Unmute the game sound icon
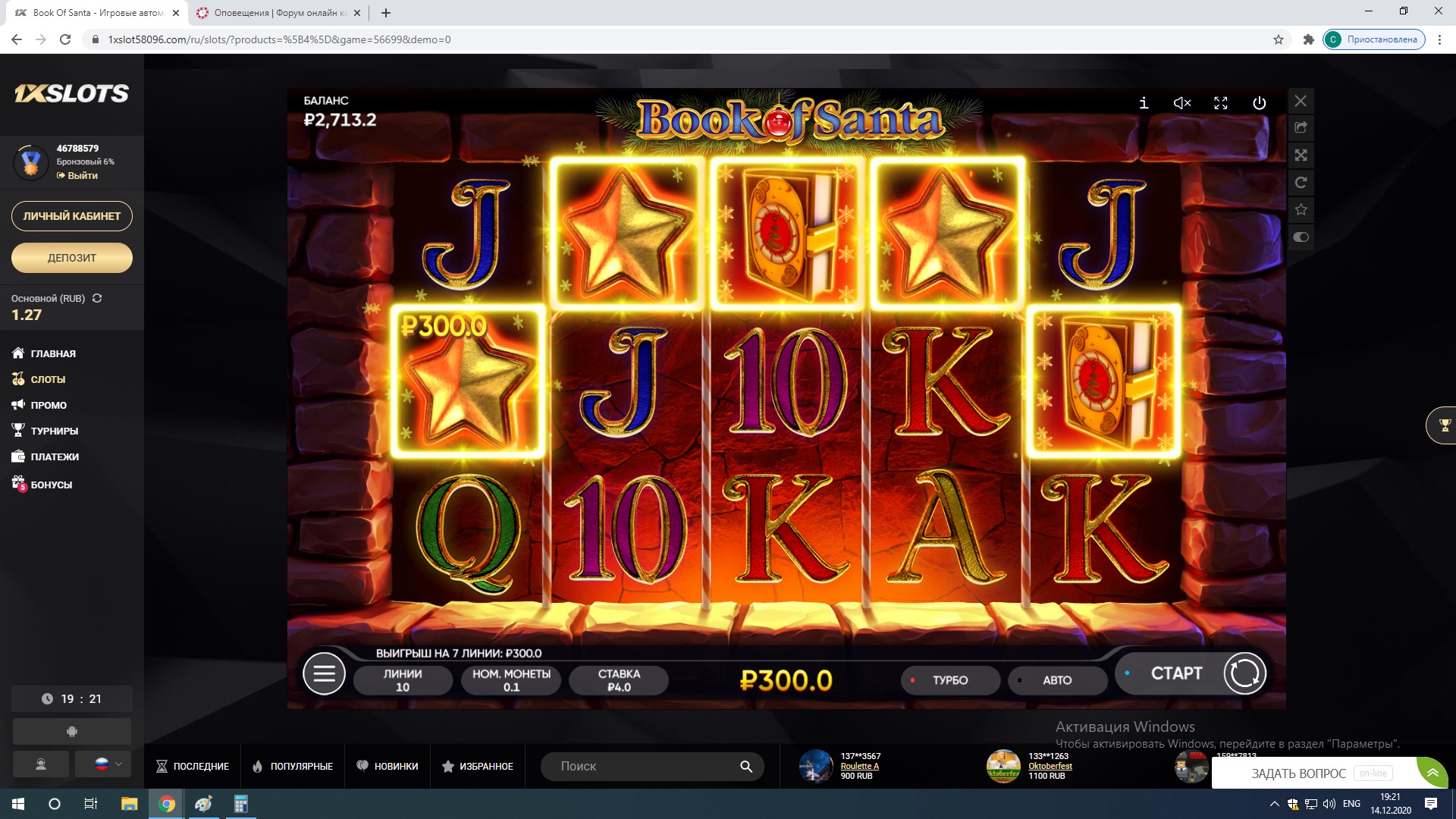The height and width of the screenshot is (819, 1456). (x=1182, y=103)
